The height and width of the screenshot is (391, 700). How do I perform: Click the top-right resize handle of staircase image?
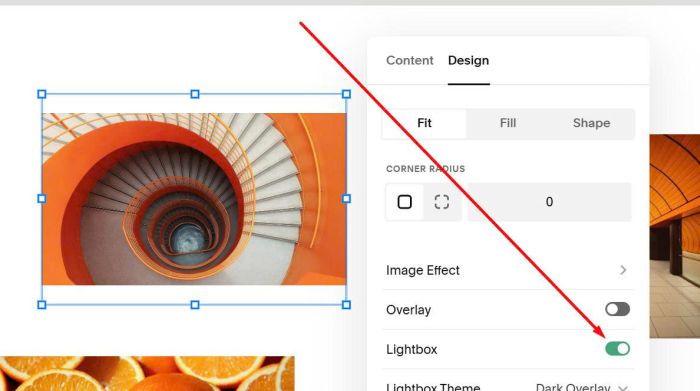click(346, 94)
